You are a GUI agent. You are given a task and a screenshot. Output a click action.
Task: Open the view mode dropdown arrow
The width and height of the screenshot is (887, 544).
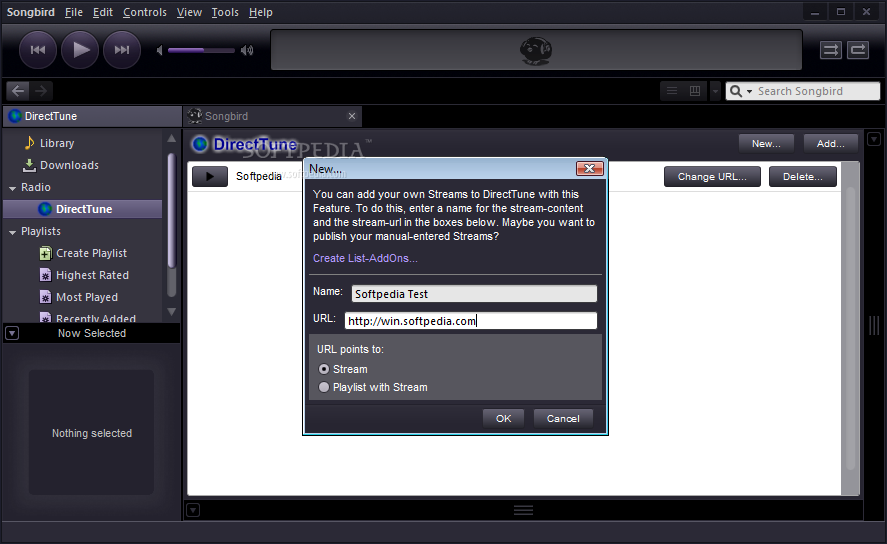pos(715,91)
